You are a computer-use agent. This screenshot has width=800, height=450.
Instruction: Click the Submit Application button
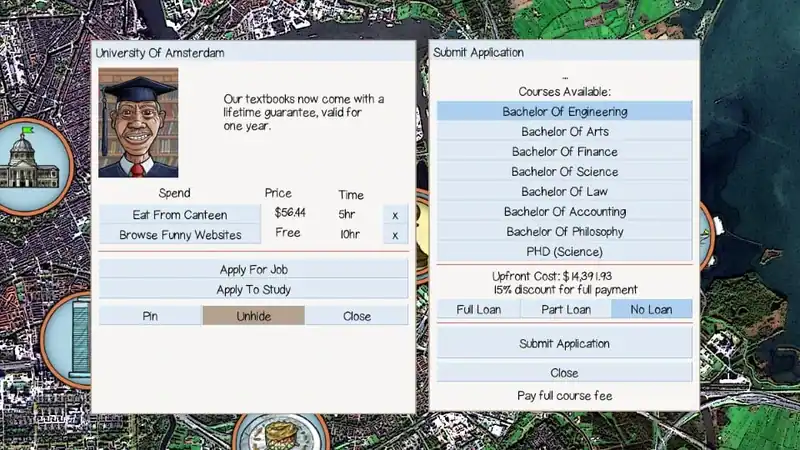[565, 343]
